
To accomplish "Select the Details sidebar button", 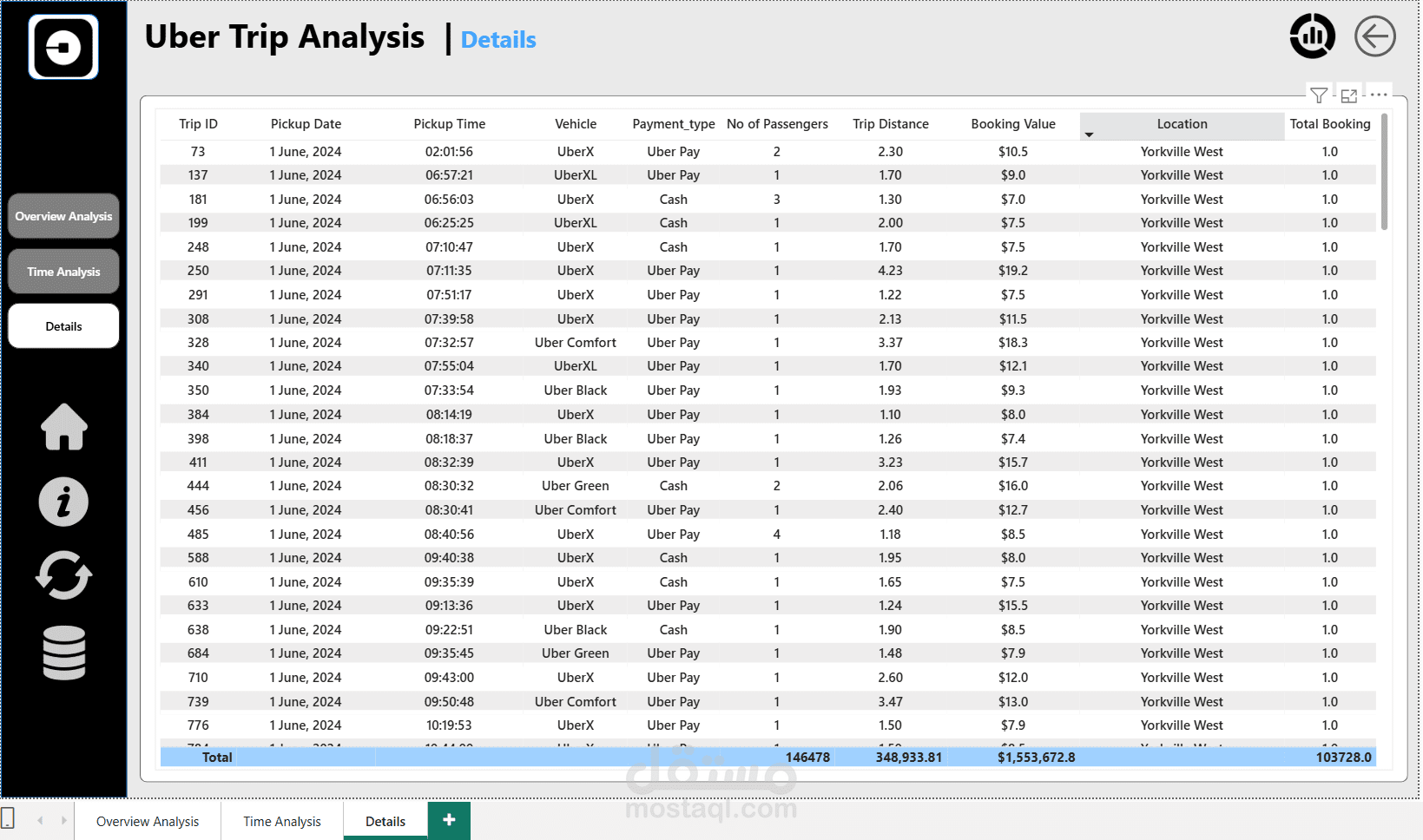I will (63, 326).
